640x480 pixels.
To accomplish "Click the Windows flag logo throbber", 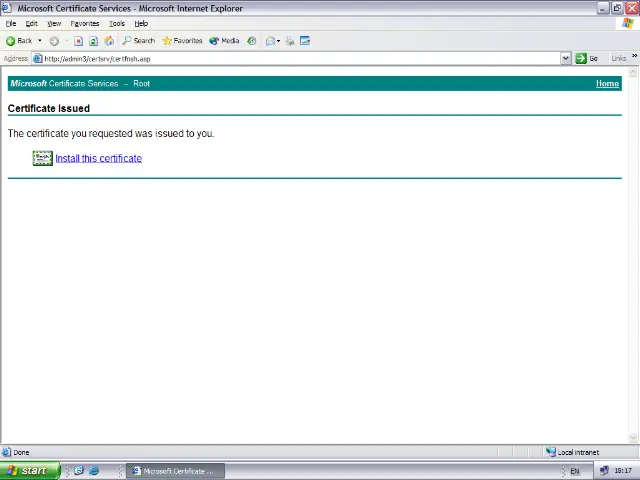I will point(628,23).
